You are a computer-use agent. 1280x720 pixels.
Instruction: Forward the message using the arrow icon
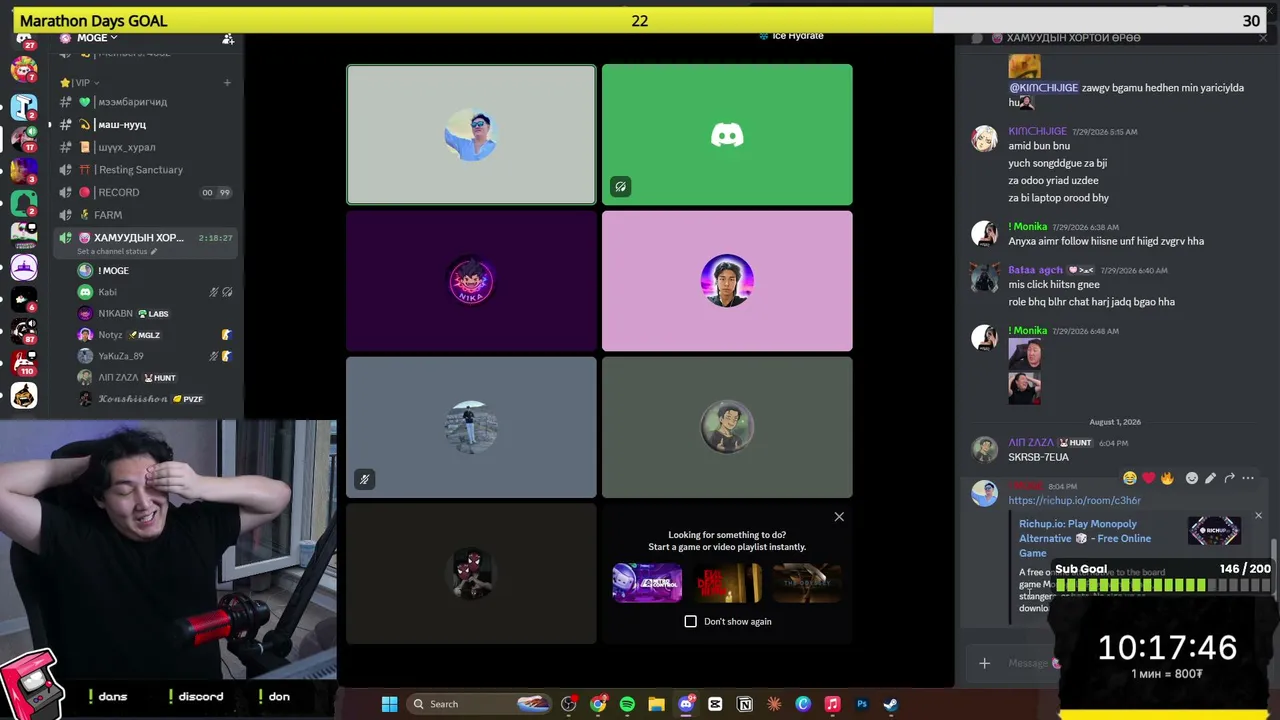tap(1229, 478)
